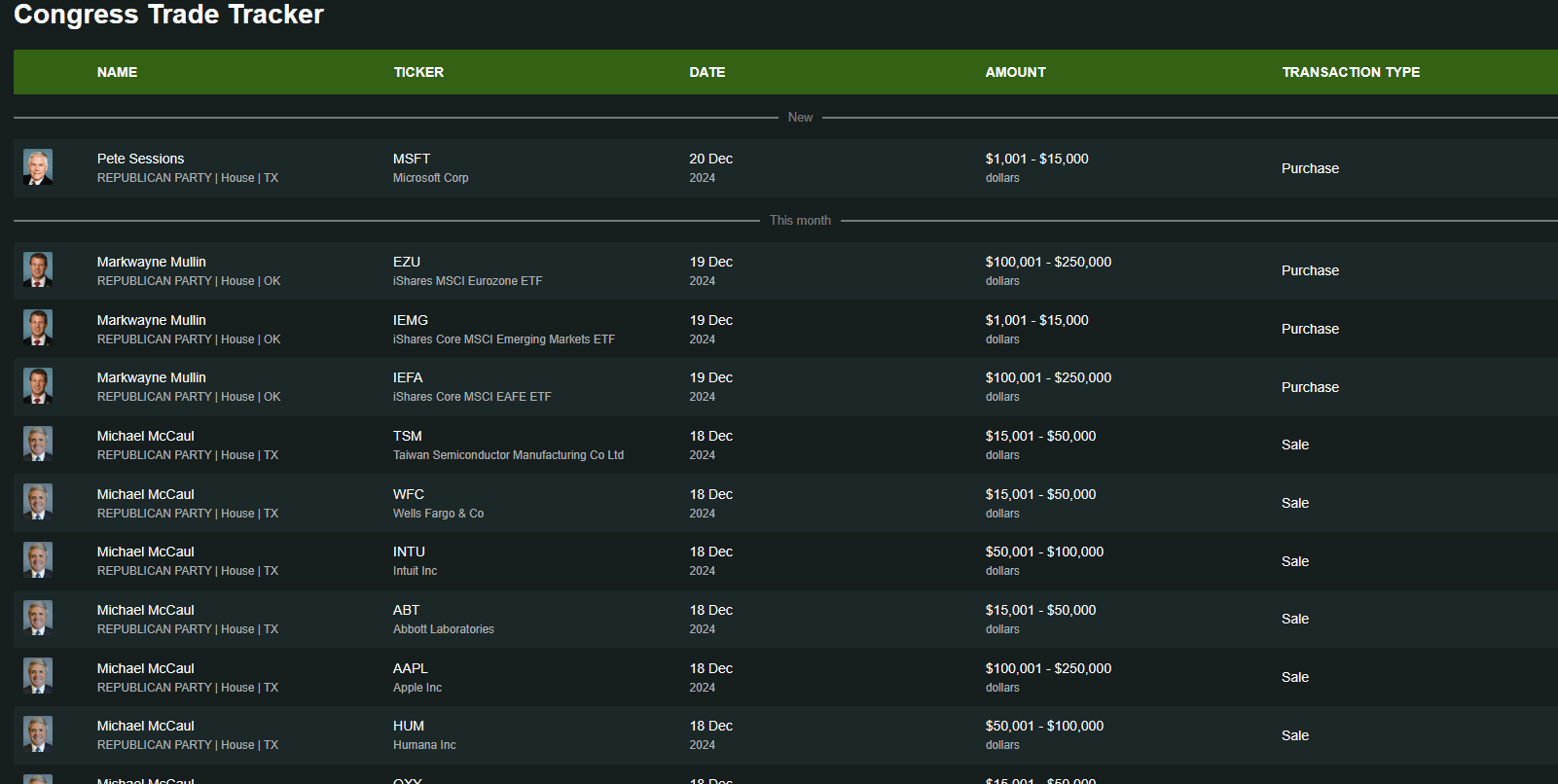This screenshot has width=1558, height=784.
Task: Click the amount in the INTU row
Action: pyautogui.click(x=1044, y=552)
